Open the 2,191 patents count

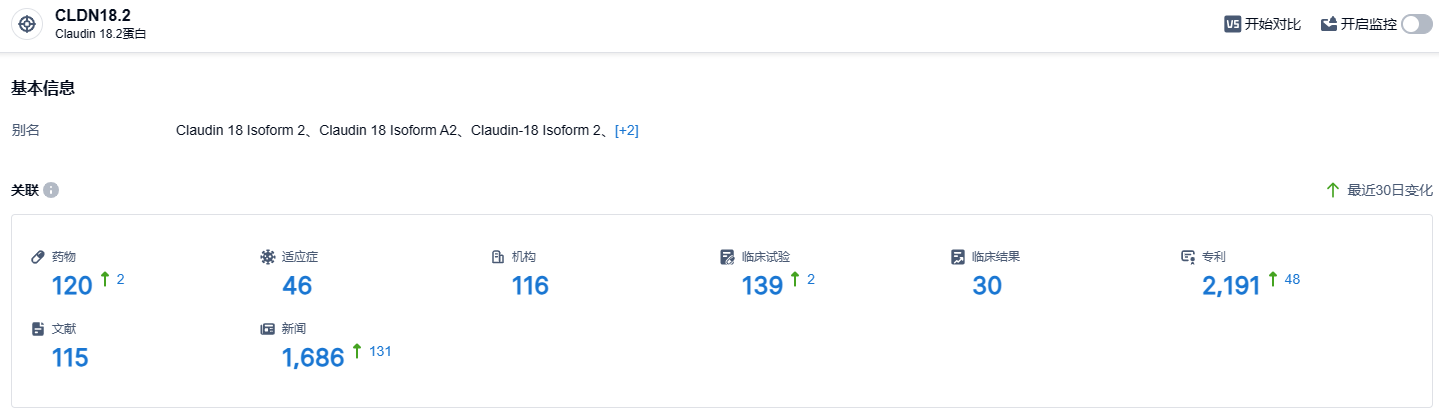point(1231,286)
